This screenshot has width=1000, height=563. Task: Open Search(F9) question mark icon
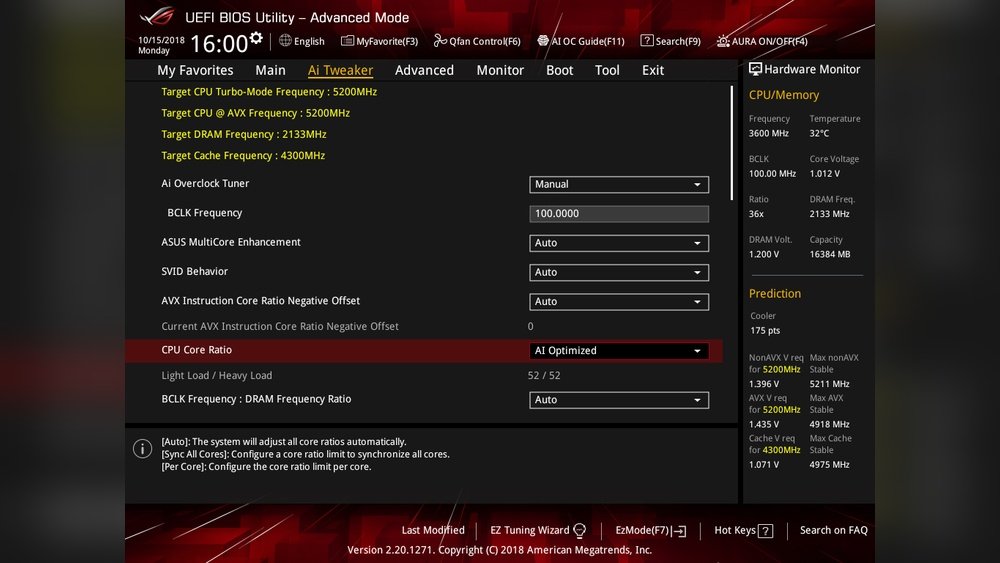(647, 41)
